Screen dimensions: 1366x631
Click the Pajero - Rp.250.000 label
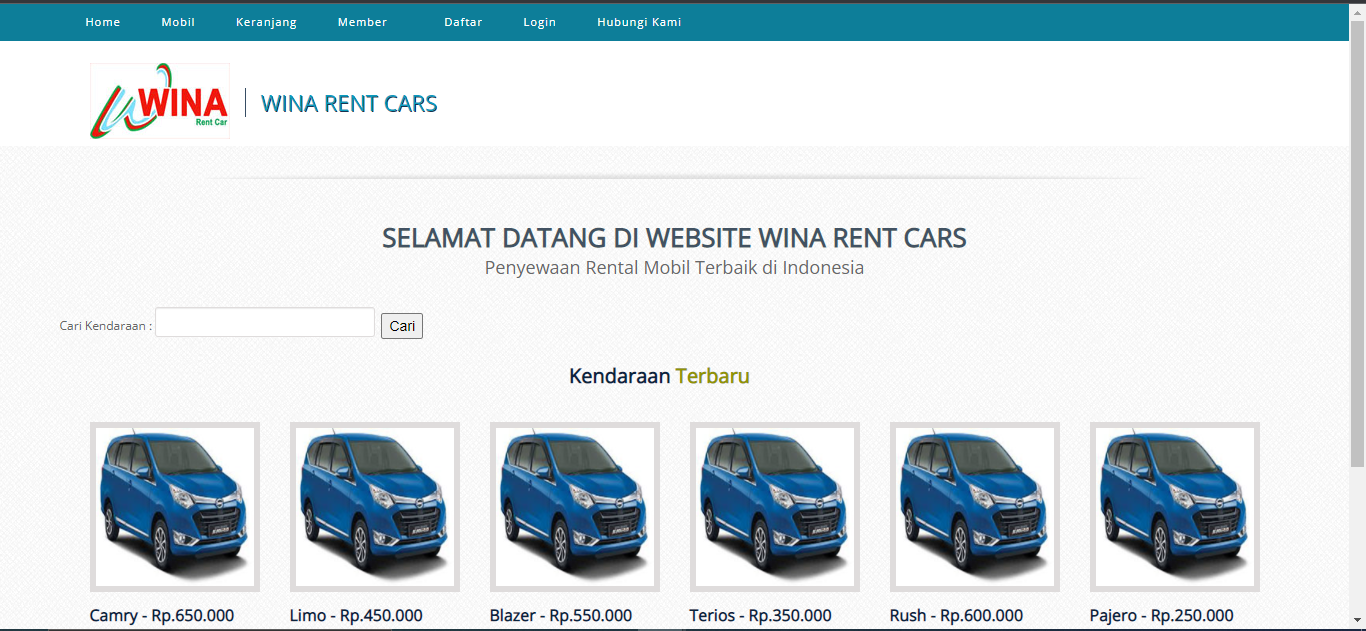[x=1162, y=615]
